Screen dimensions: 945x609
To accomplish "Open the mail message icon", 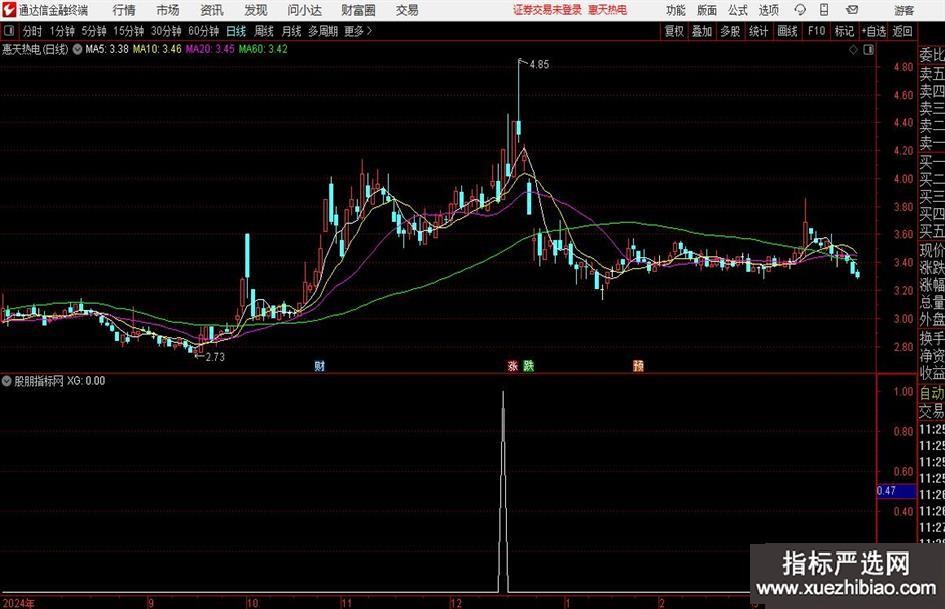I will 852,10.
